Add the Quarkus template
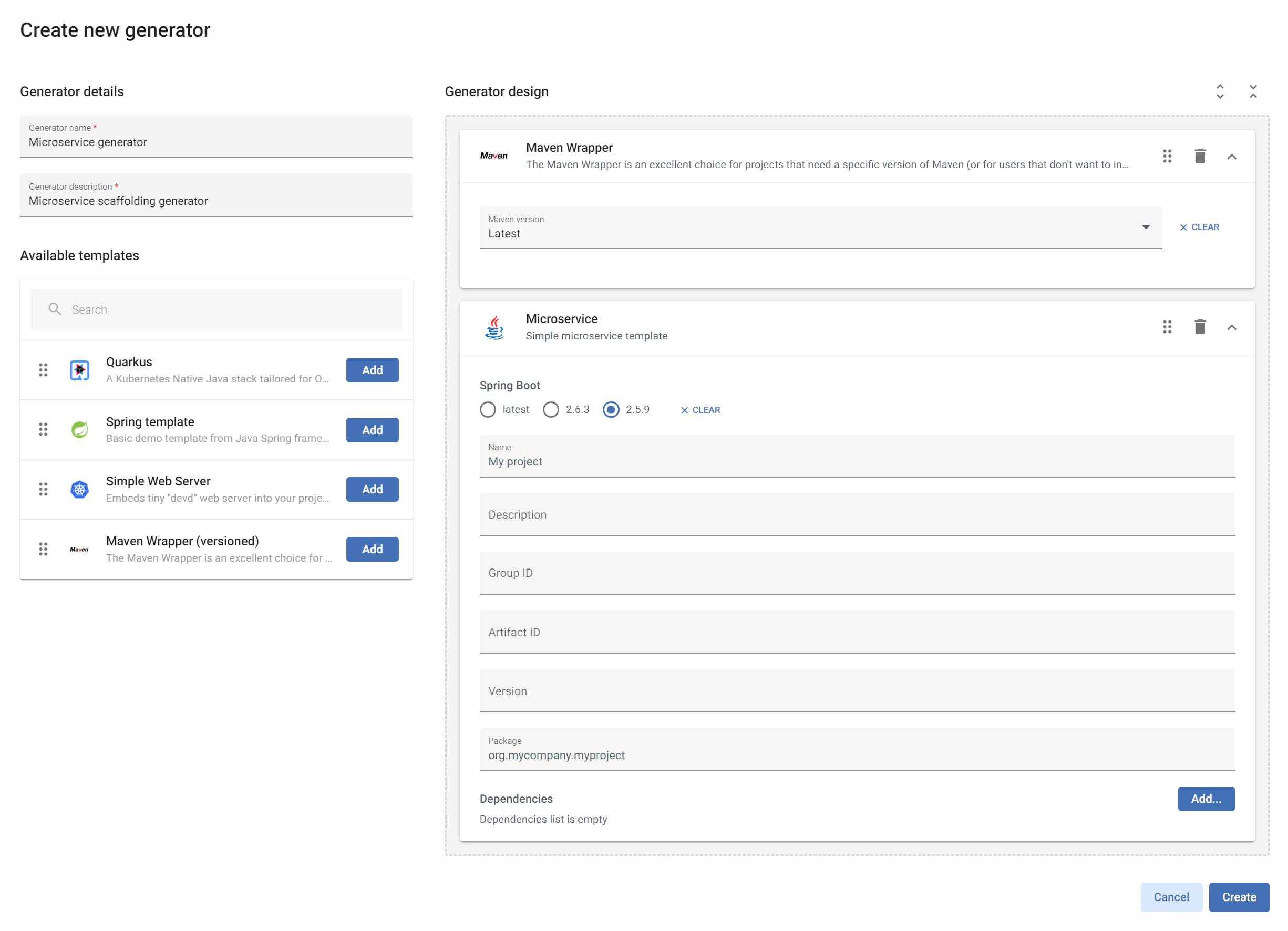Viewport: 1288px width, 931px height. (373, 370)
